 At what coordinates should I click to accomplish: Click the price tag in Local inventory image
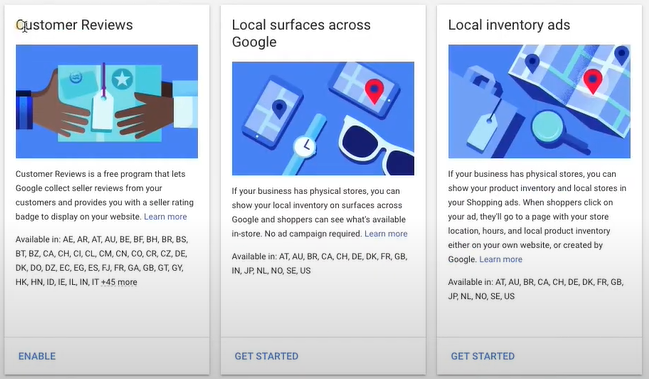coord(482,132)
